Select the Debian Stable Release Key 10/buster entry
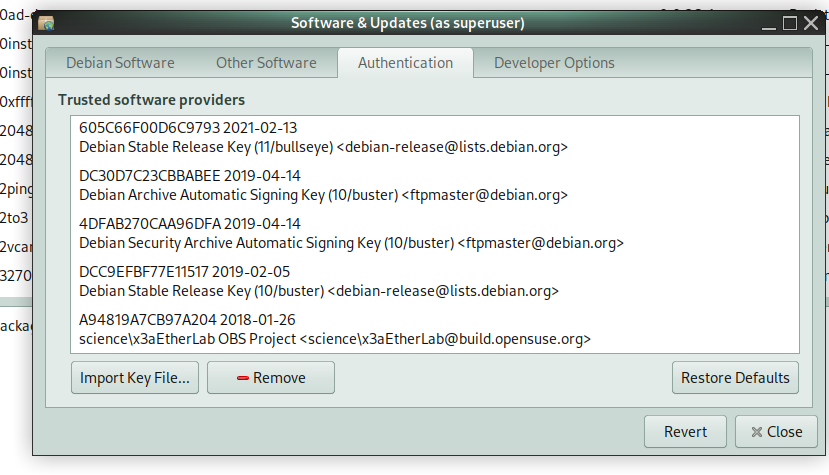 point(435,281)
